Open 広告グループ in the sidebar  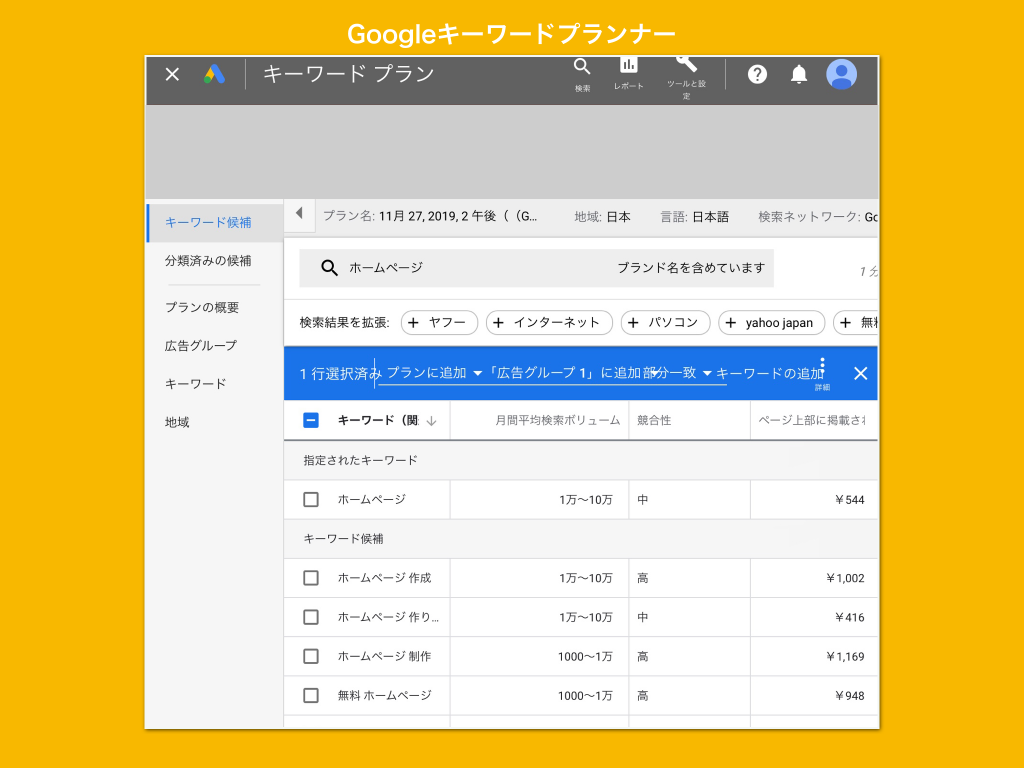(200, 345)
